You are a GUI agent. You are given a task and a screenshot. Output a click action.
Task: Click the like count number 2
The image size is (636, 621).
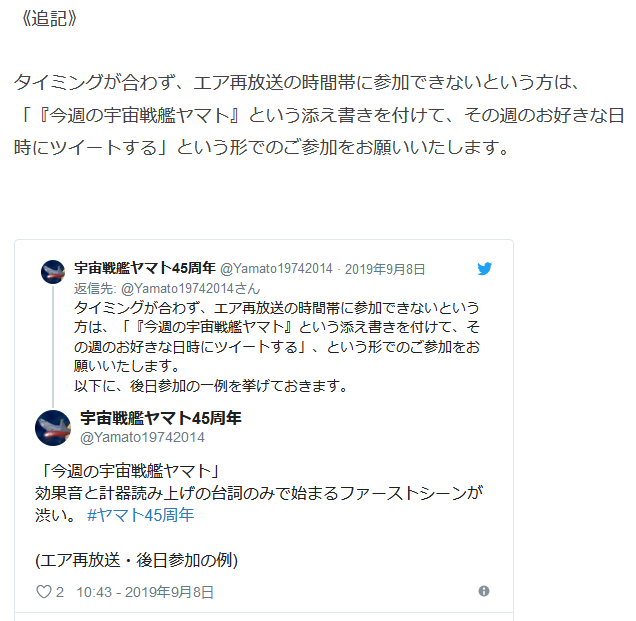(60, 592)
